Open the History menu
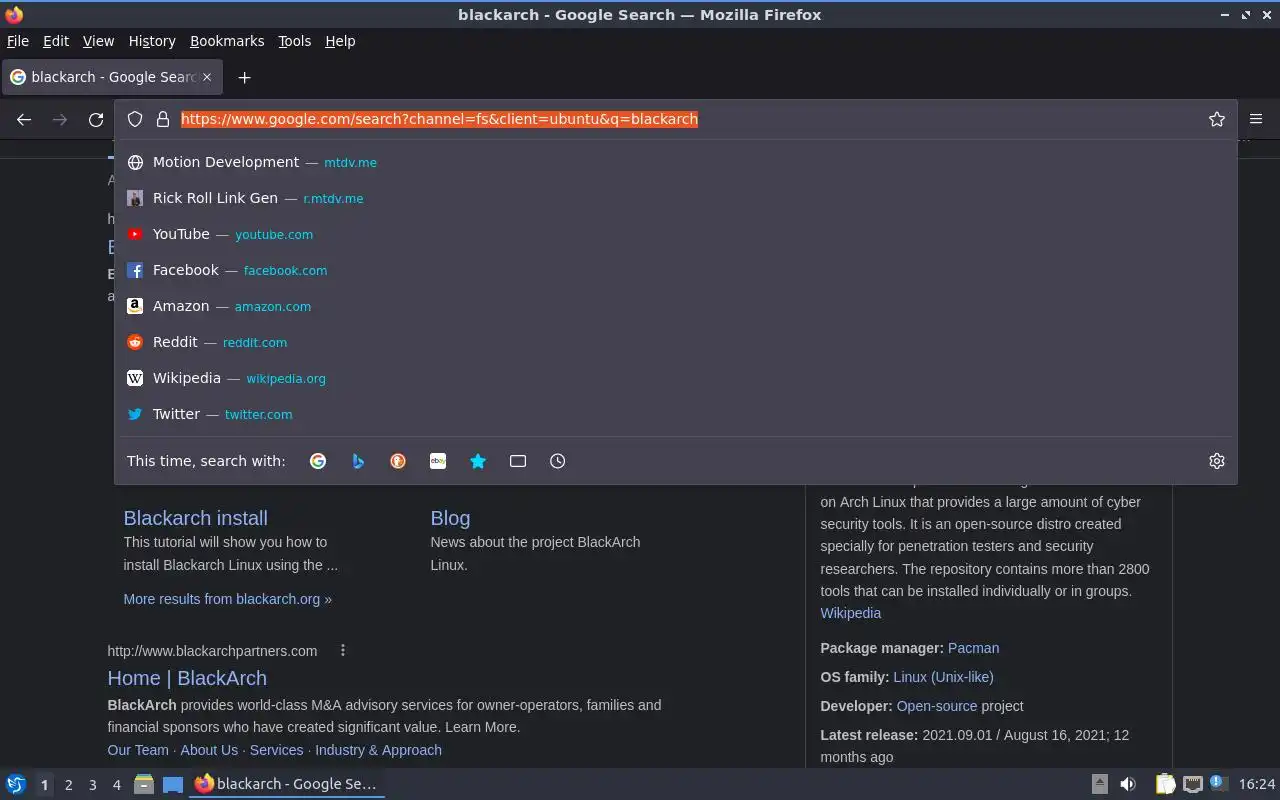The width and height of the screenshot is (1280, 800). tap(152, 41)
